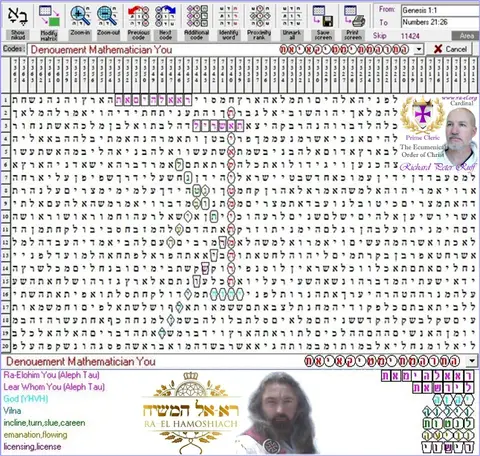Select the emanation,flowing entry
The image size is (480, 456).
[x=35, y=435]
